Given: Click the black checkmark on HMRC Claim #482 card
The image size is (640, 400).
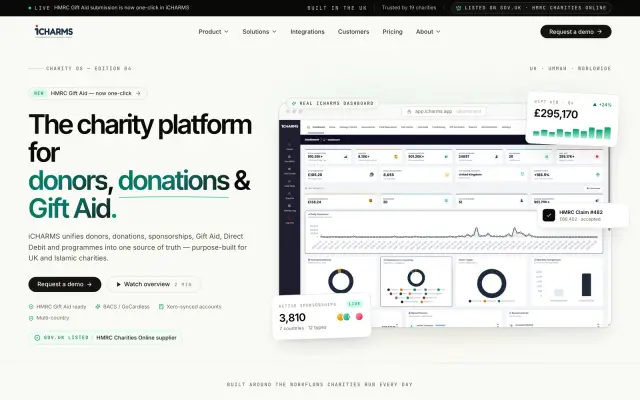Looking at the screenshot, I should [549, 215].
